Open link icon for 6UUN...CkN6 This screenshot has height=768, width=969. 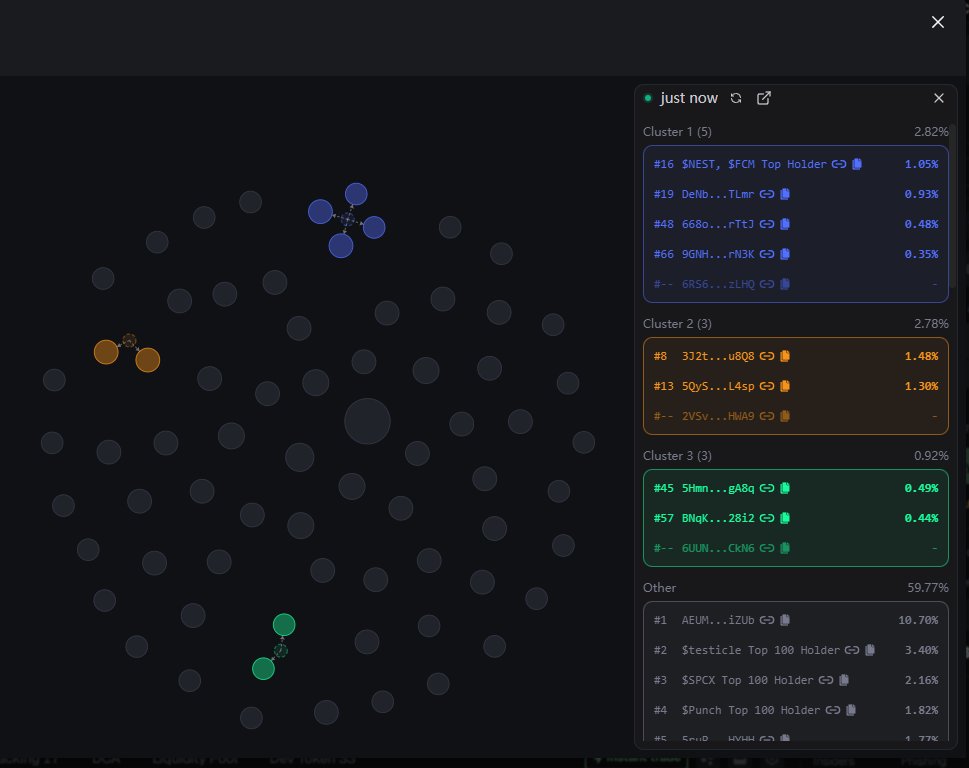(x=767, y=548)
